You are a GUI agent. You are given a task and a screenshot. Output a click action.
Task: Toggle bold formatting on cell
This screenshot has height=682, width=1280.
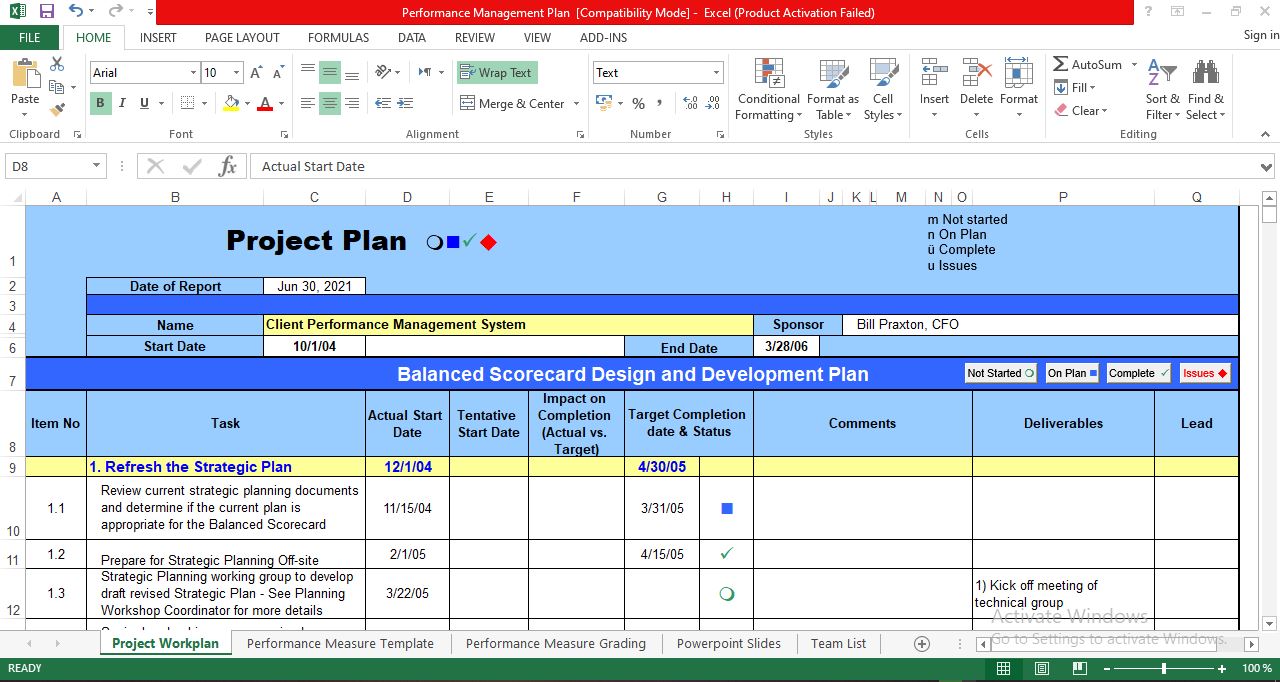tap(99, 103)
